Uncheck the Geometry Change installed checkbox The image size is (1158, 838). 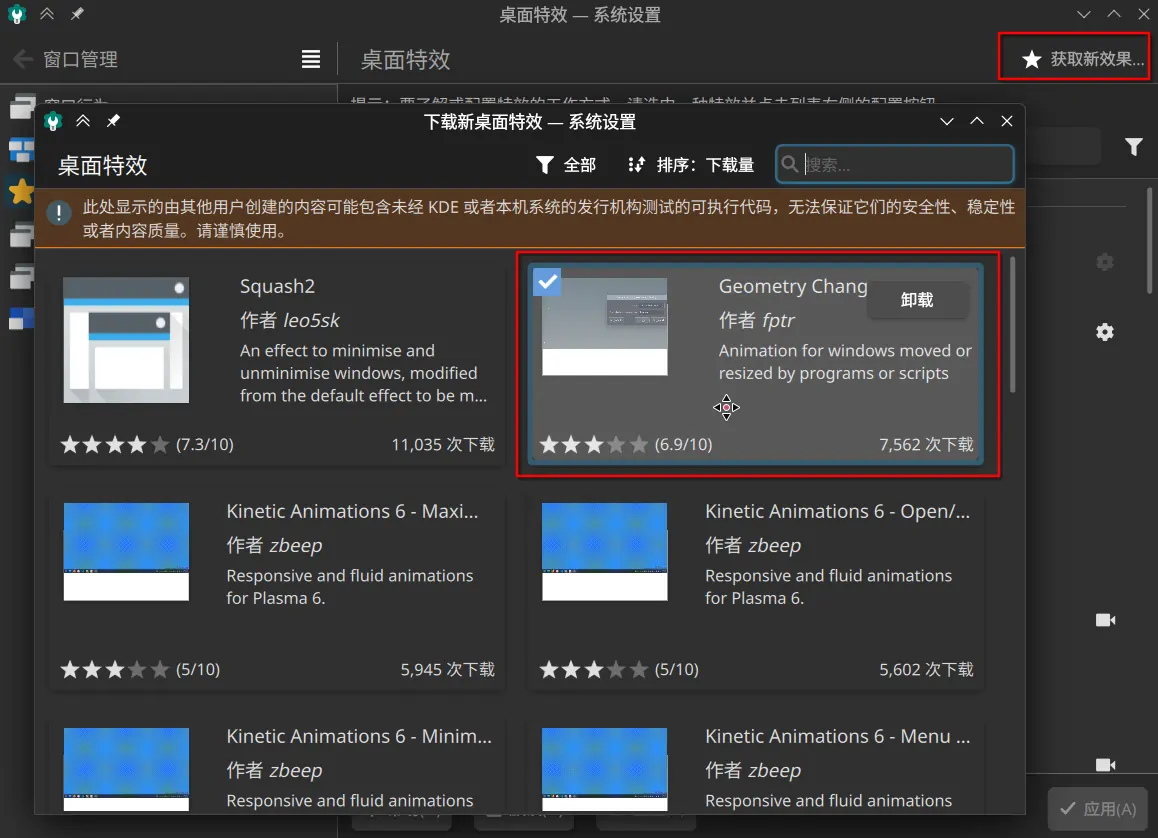[547, 282]
